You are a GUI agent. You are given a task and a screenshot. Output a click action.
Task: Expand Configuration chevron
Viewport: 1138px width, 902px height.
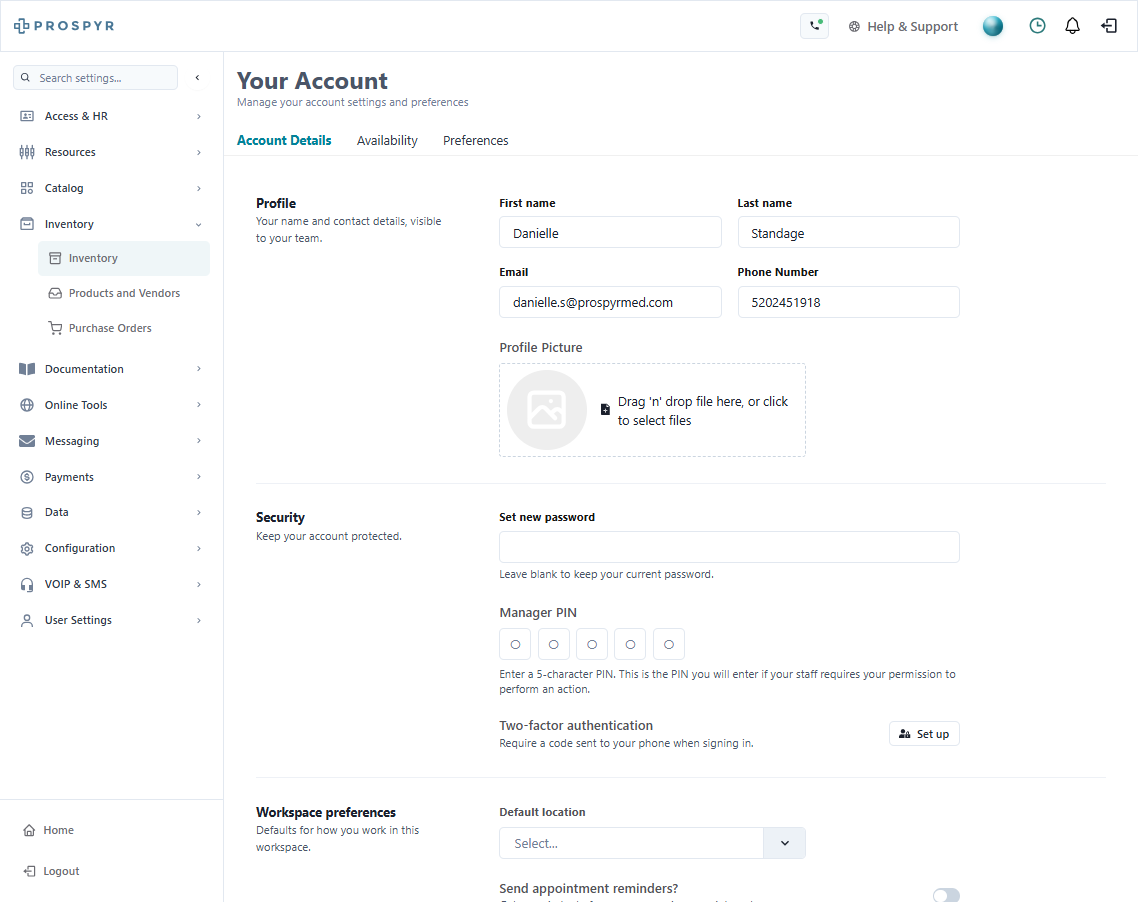pos(199,549)
